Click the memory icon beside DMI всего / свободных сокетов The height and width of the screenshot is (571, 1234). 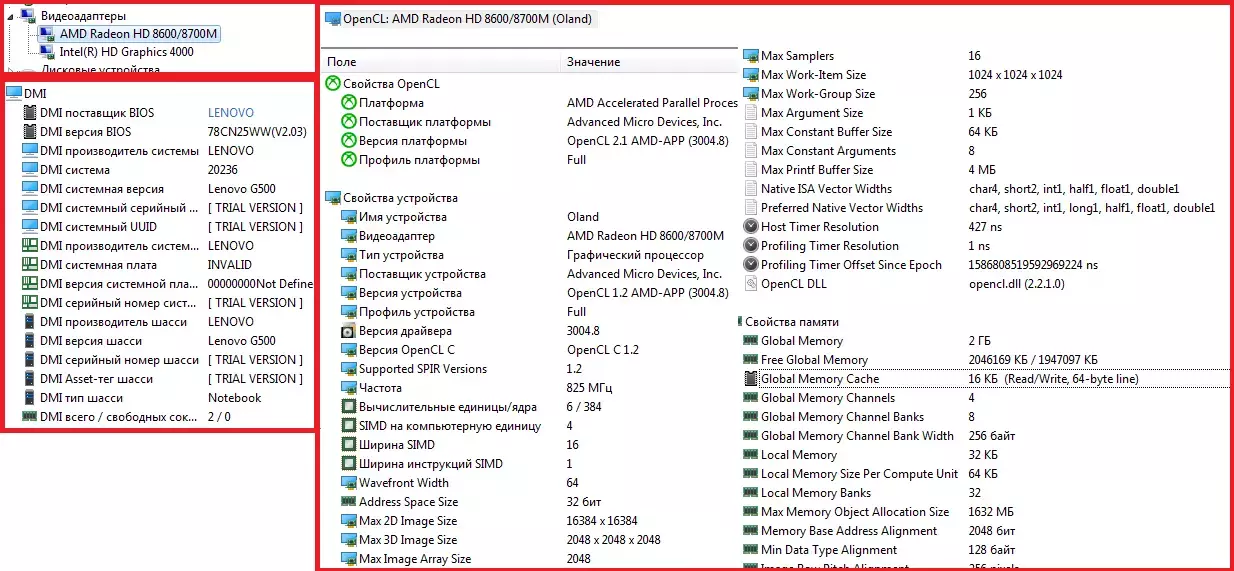click(x=29, y=417)
